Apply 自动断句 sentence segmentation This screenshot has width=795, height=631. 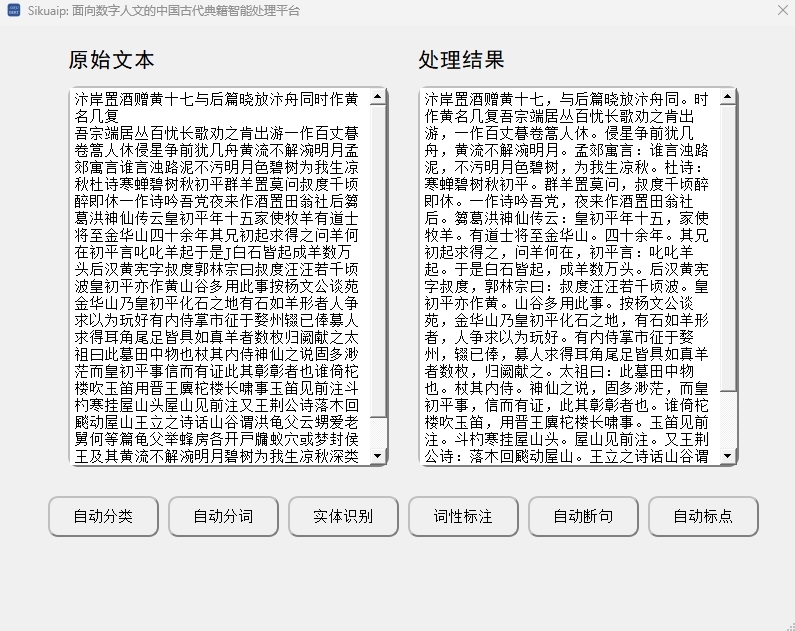coord(583,516)
